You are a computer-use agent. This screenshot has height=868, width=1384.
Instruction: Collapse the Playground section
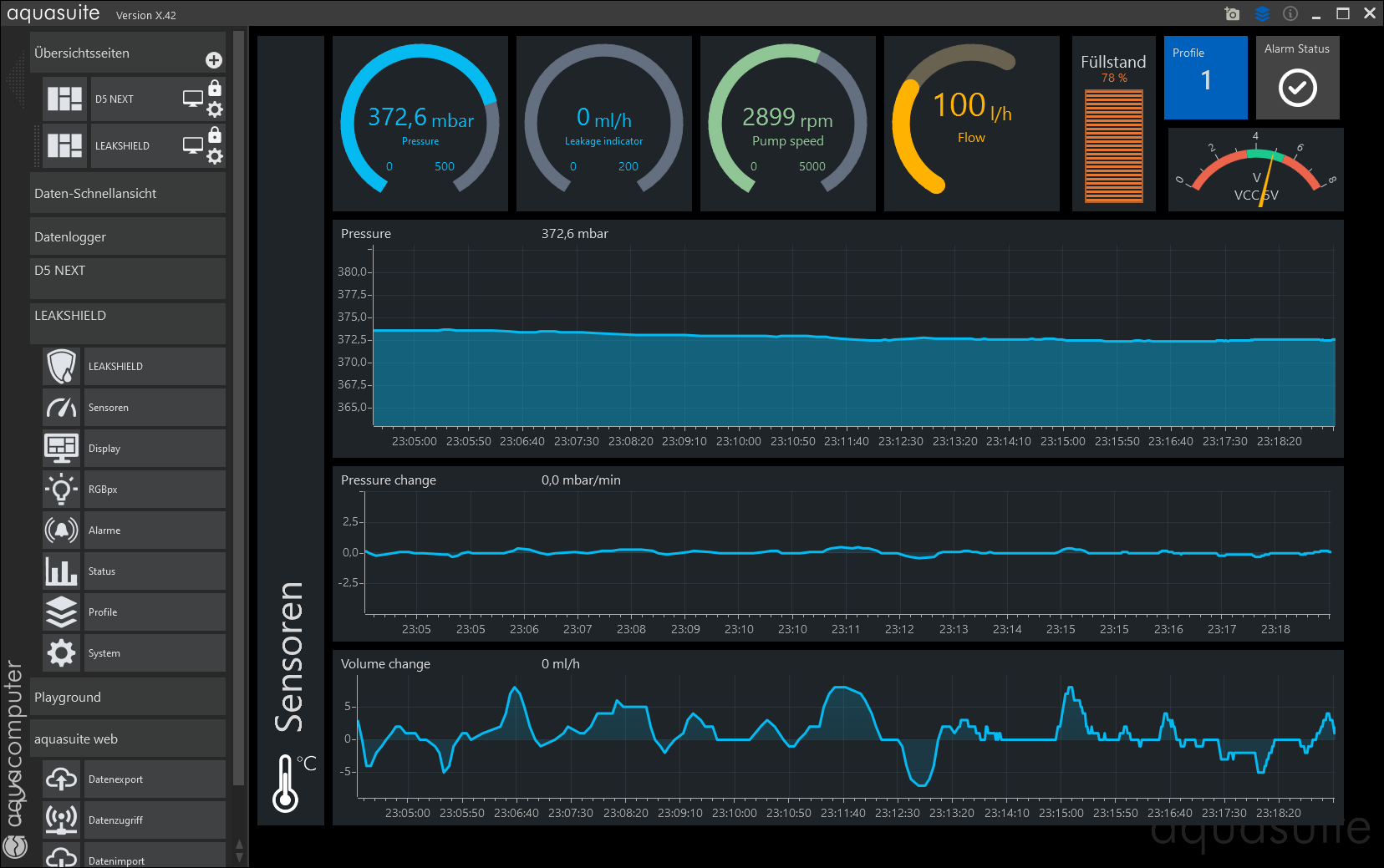click(x=128, y=697)
